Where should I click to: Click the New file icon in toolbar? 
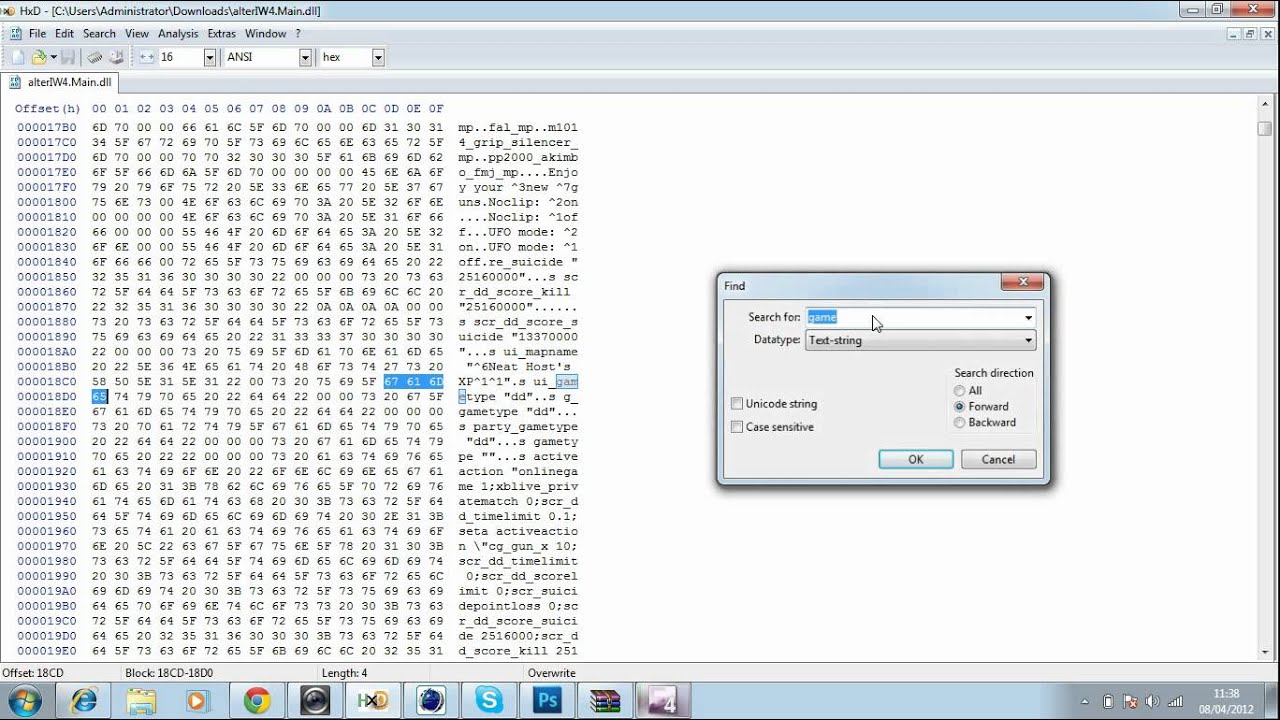pos(17,57)
